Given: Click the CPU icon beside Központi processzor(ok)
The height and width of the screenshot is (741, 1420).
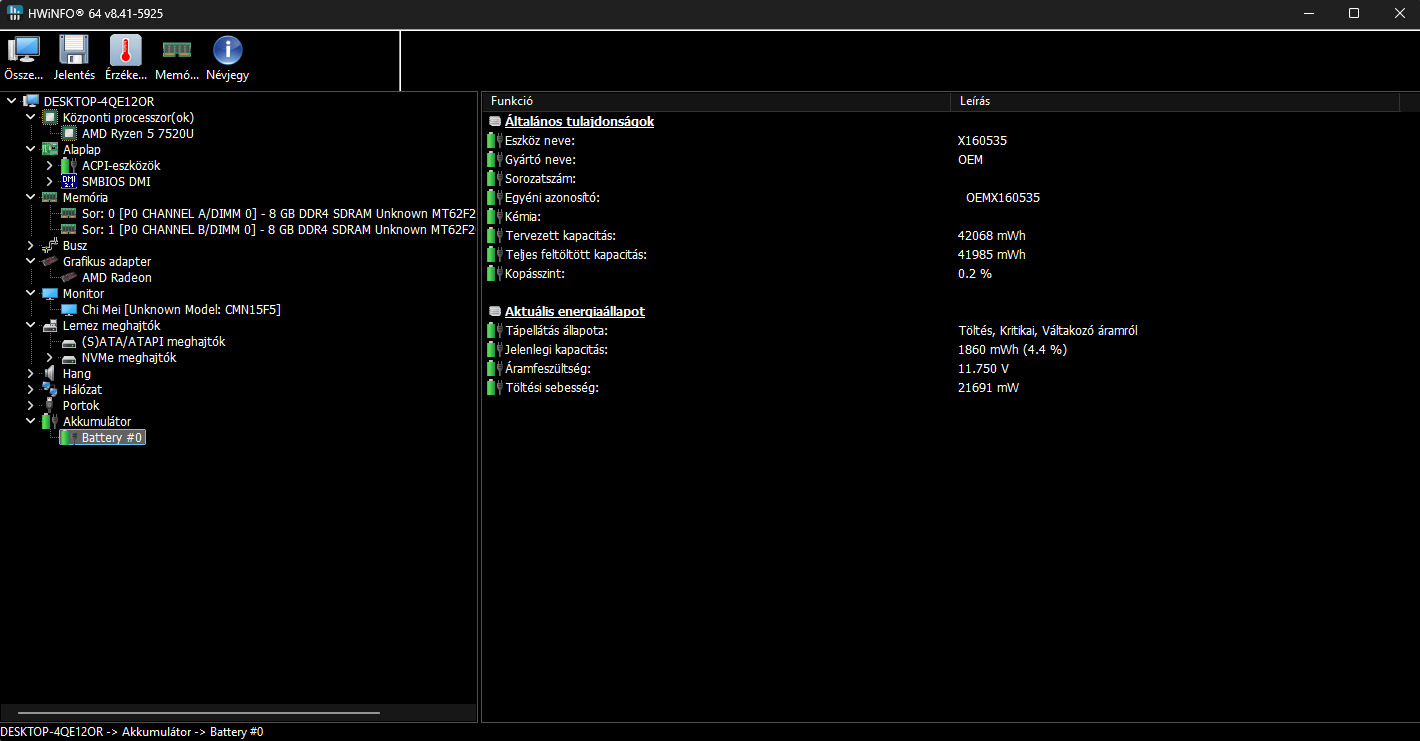Looking at the screenshot, I should pos(50,117).
